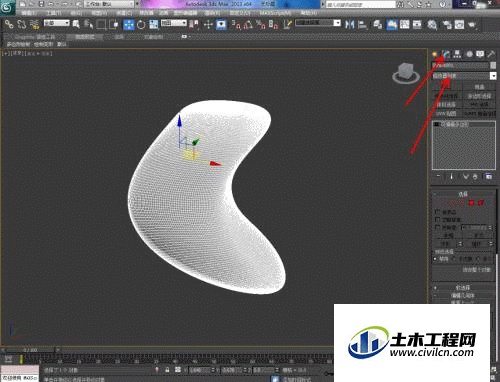The height and width of the screenshot is (382, 500).
Task: Click the Unlink Selection tool
Action: click(22, 24)
